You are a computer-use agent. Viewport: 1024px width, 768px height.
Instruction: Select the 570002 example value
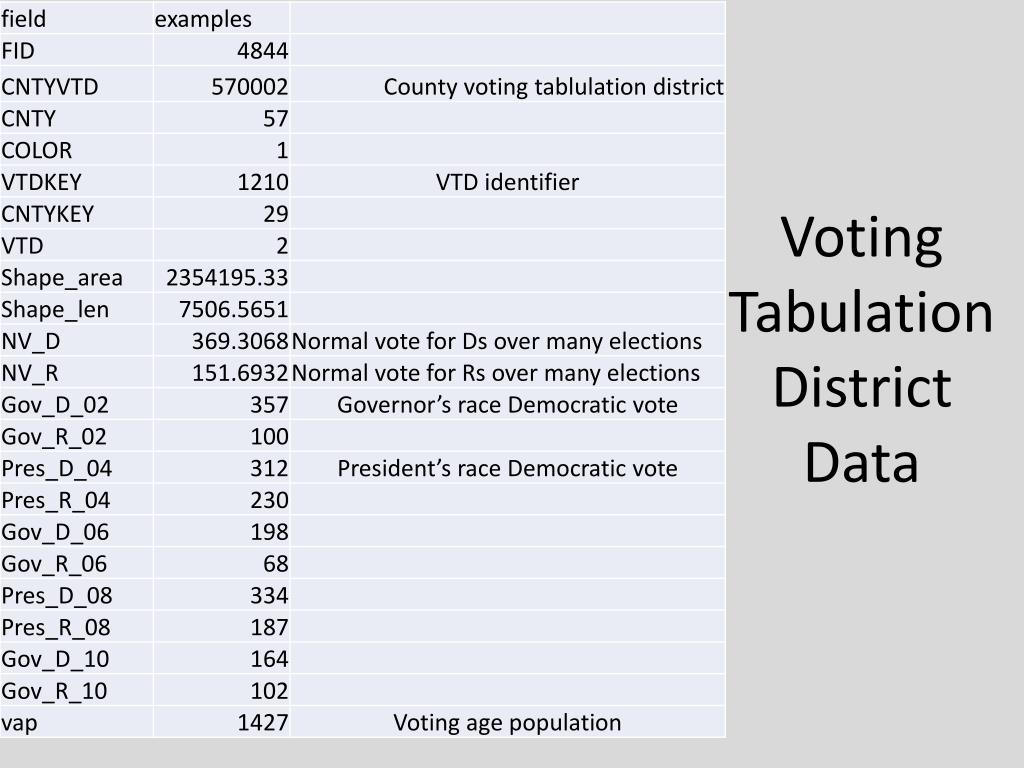249,86
